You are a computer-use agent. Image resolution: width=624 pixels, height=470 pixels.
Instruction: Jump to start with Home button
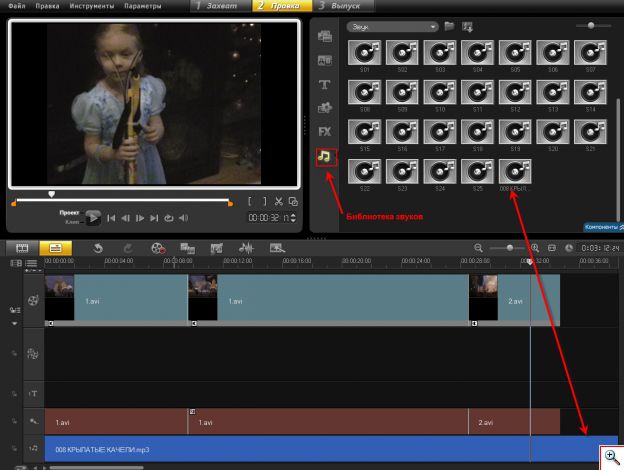tap(111, 218)
